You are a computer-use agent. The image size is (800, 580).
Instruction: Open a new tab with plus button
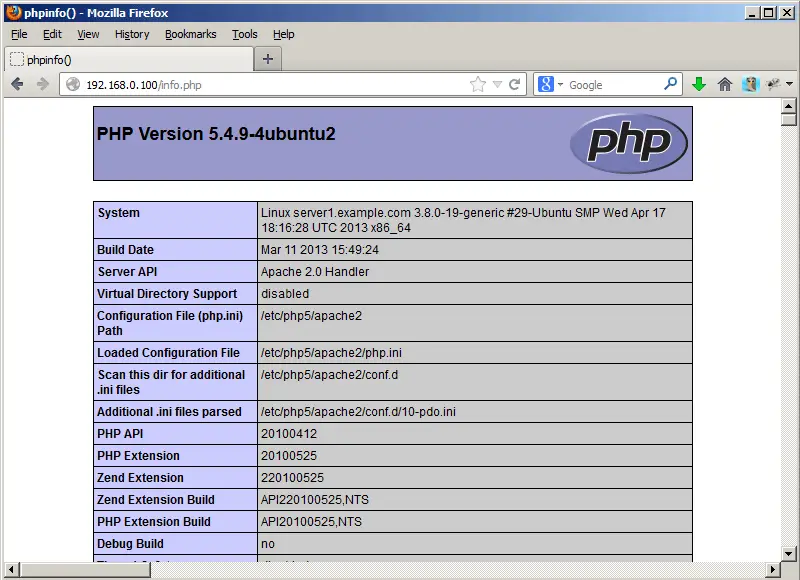coord(268,59)
